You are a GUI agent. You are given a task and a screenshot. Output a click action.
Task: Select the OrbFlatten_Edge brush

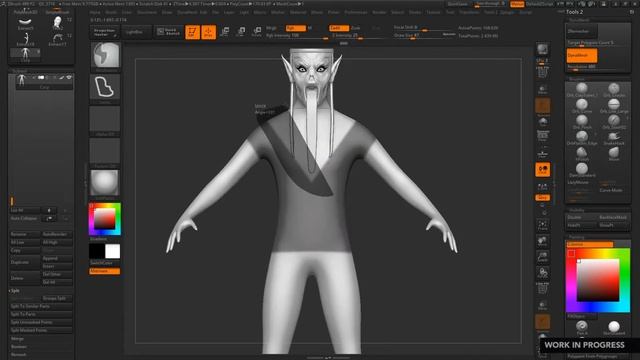(582, 138)
